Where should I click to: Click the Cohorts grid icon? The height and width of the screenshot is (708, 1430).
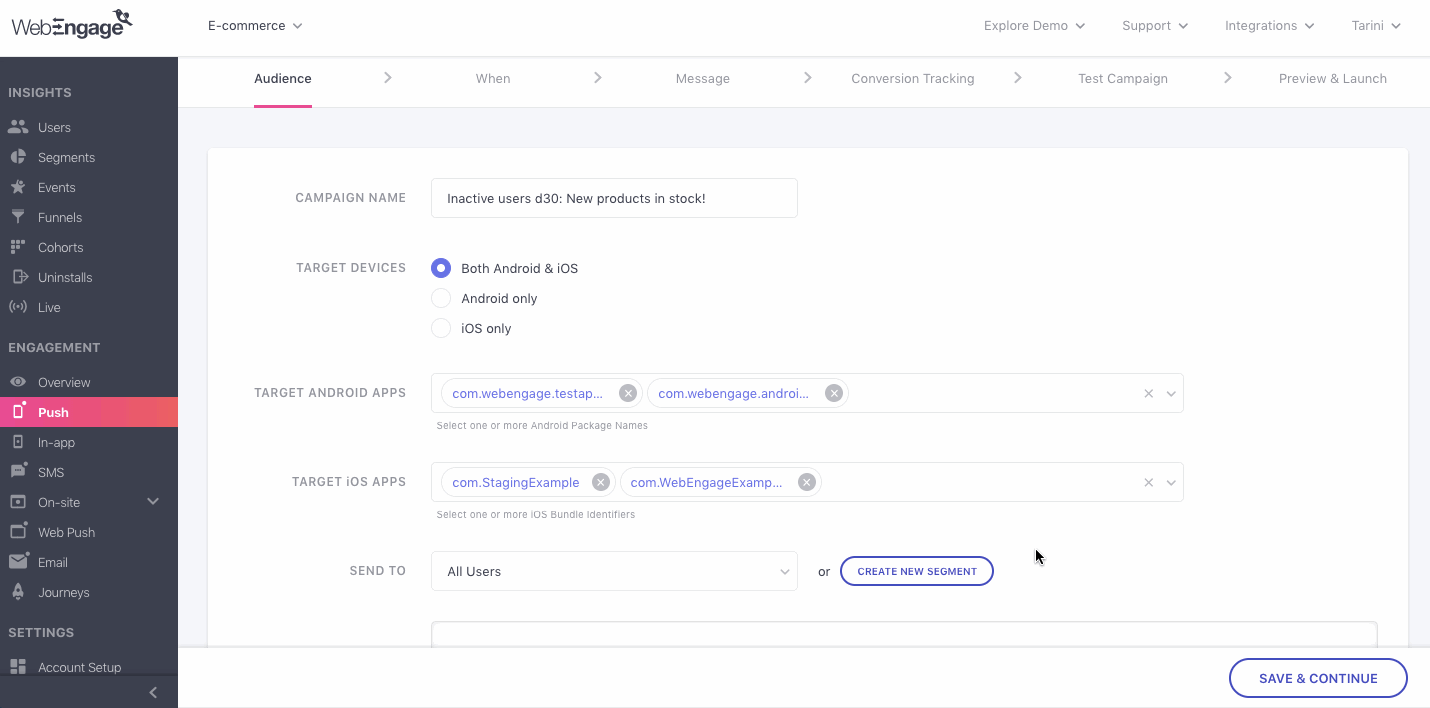18,247
